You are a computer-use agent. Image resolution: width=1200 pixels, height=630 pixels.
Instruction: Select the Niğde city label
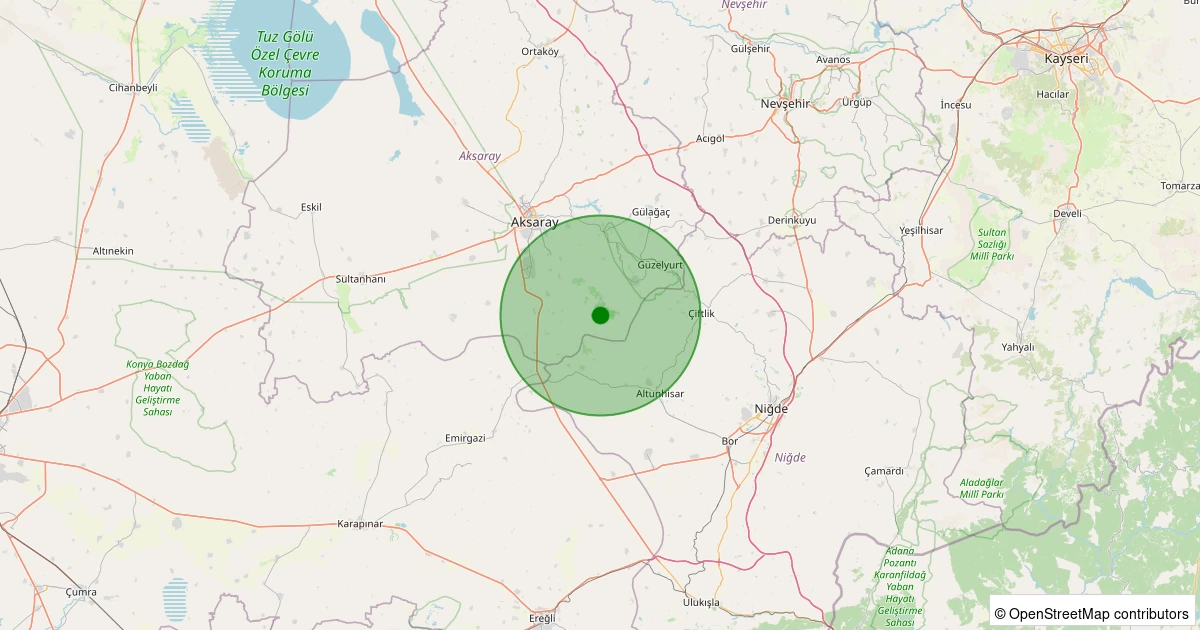tap(771, 410)
